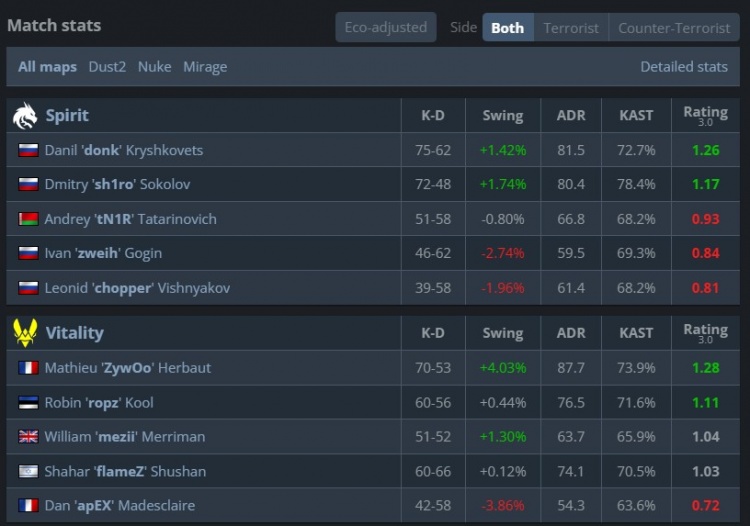This screenshot has height=526, width=750.
Task: Switch to the Dust2 map tab
Action: [107, 67]
